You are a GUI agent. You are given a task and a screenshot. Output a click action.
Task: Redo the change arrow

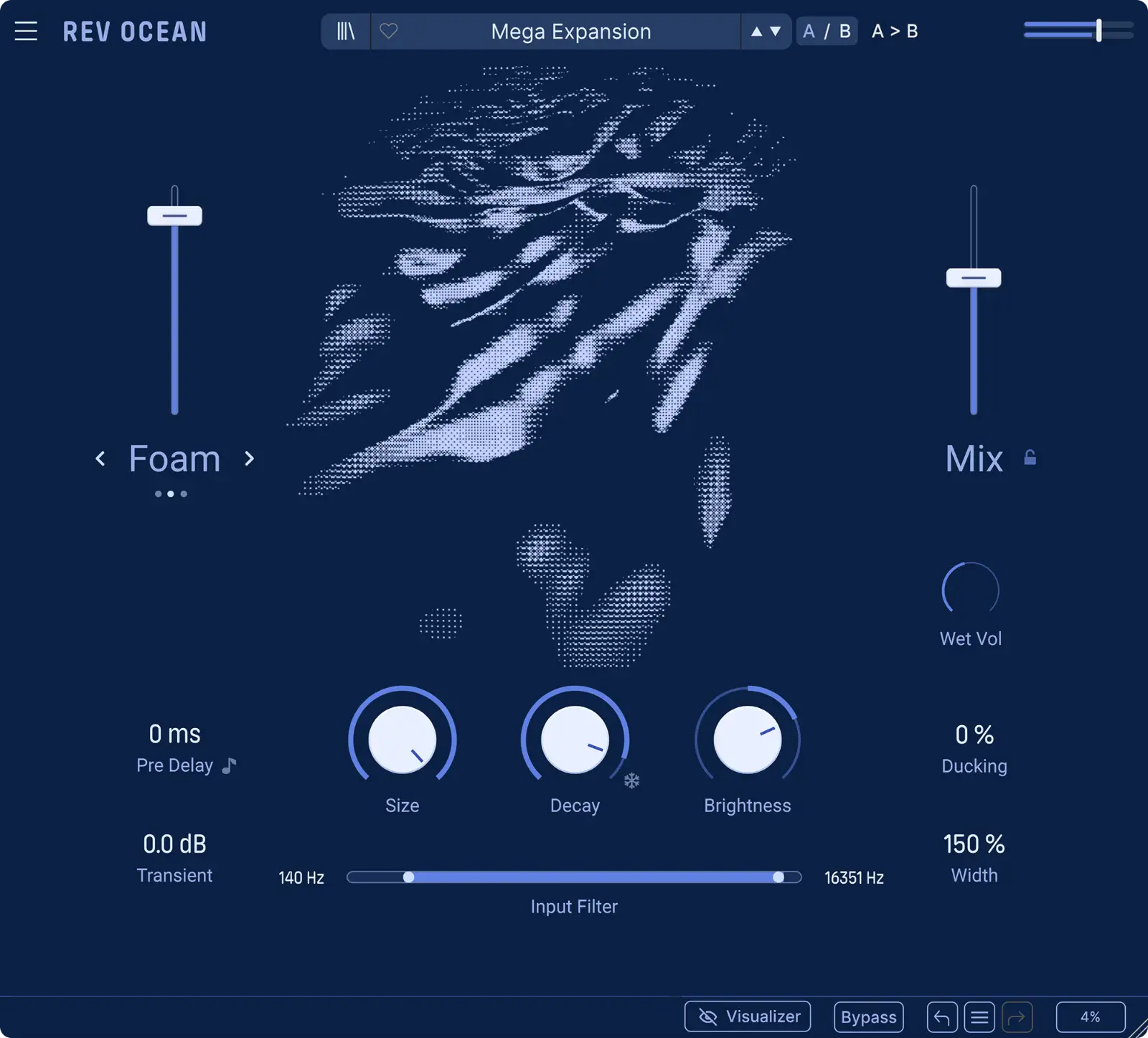[1017, 1016]
